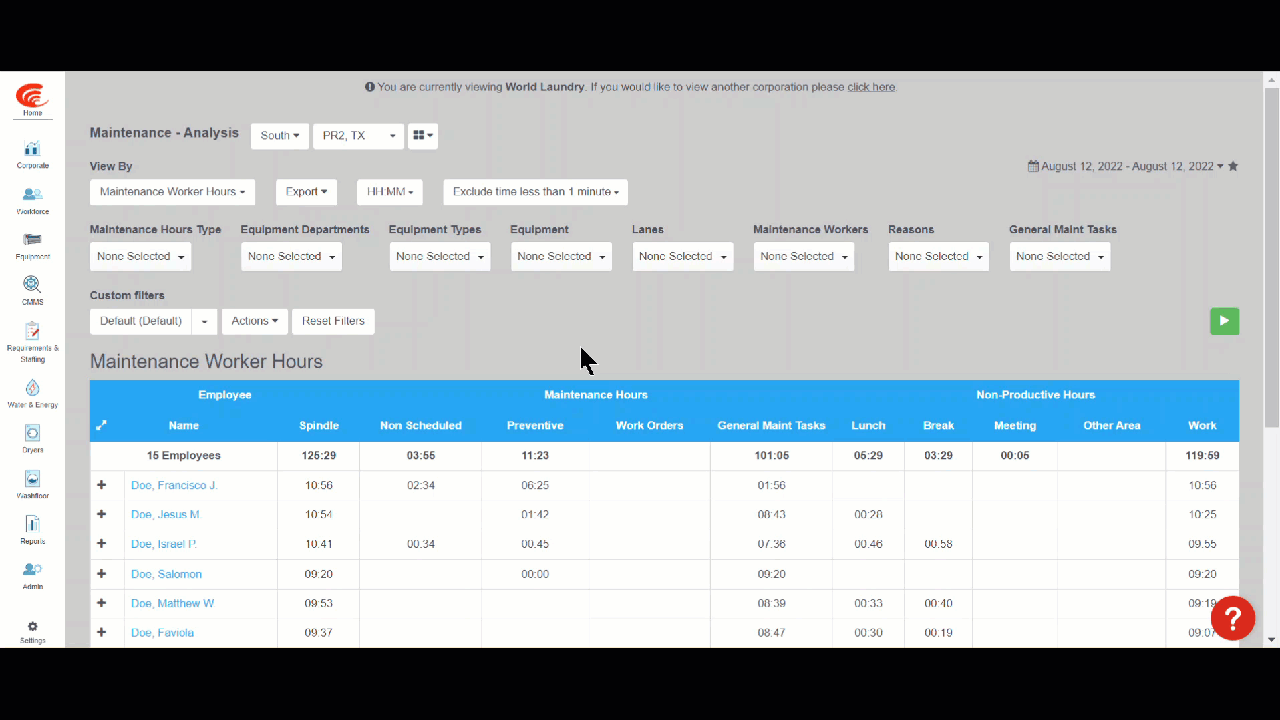Expand row for Doe, Faviola
Screen dimensions: 1280x720
pos(101,632)
